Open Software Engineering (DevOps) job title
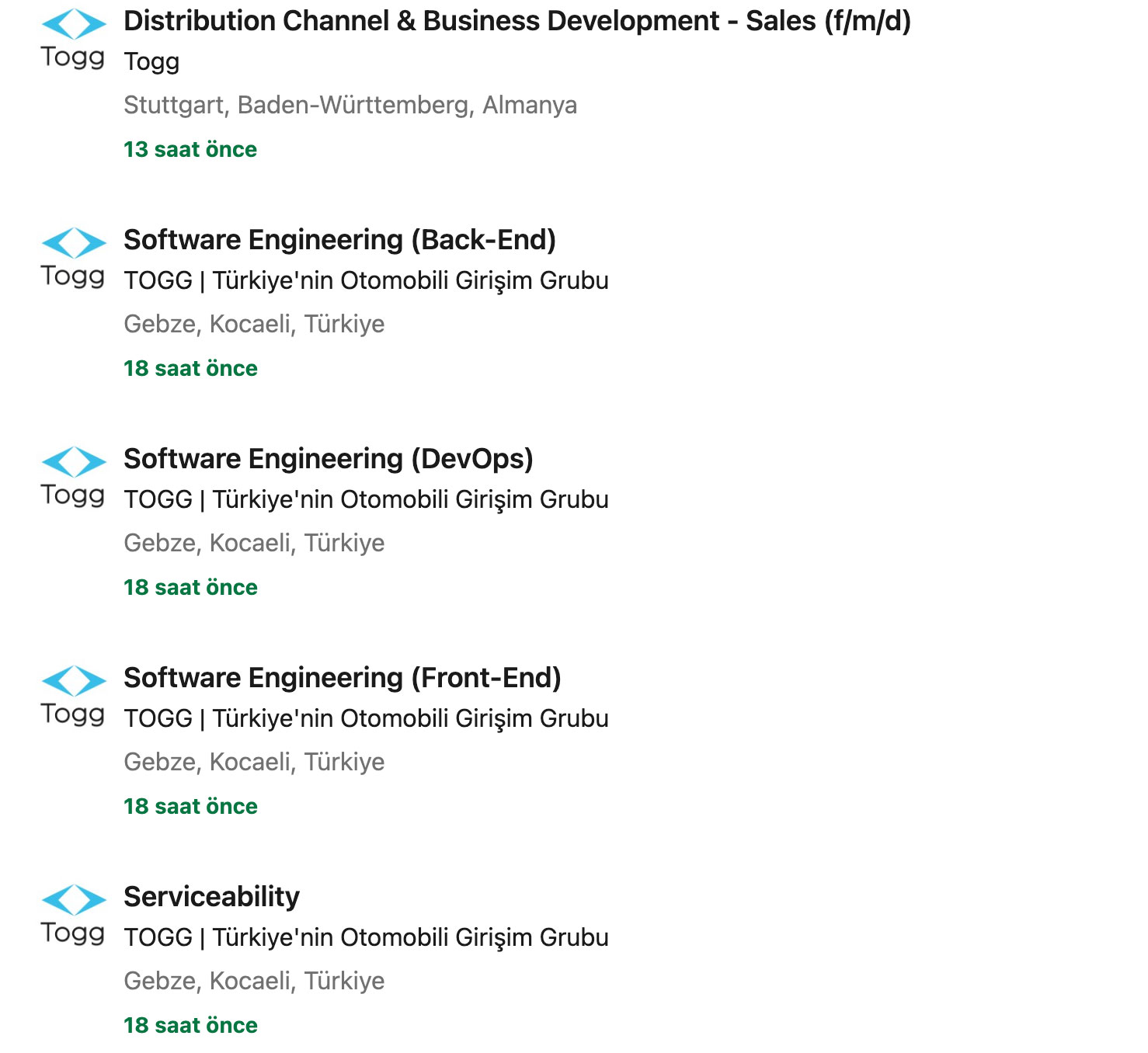 [x=328, y=459]
